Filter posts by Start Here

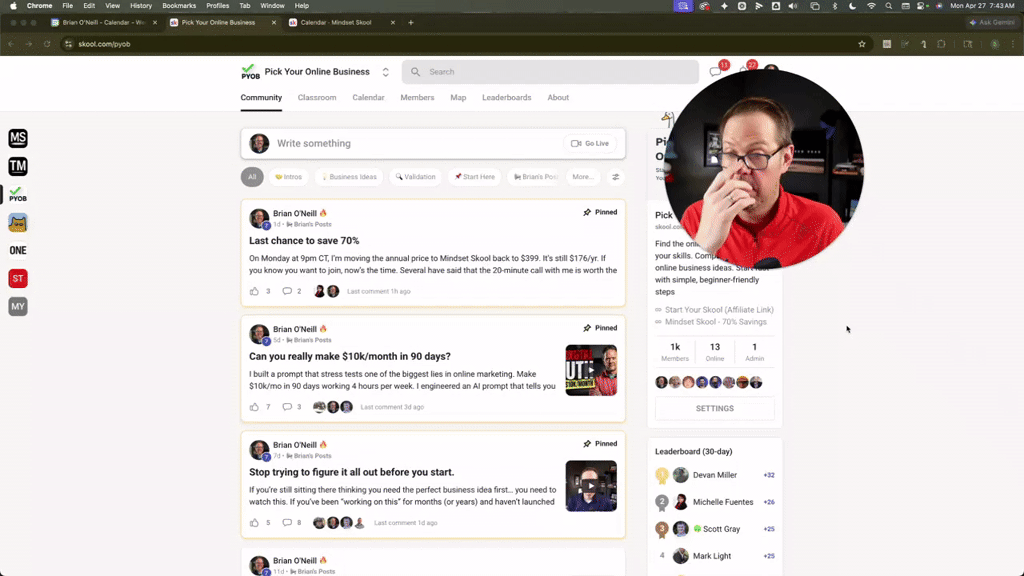tap(475, 177)
